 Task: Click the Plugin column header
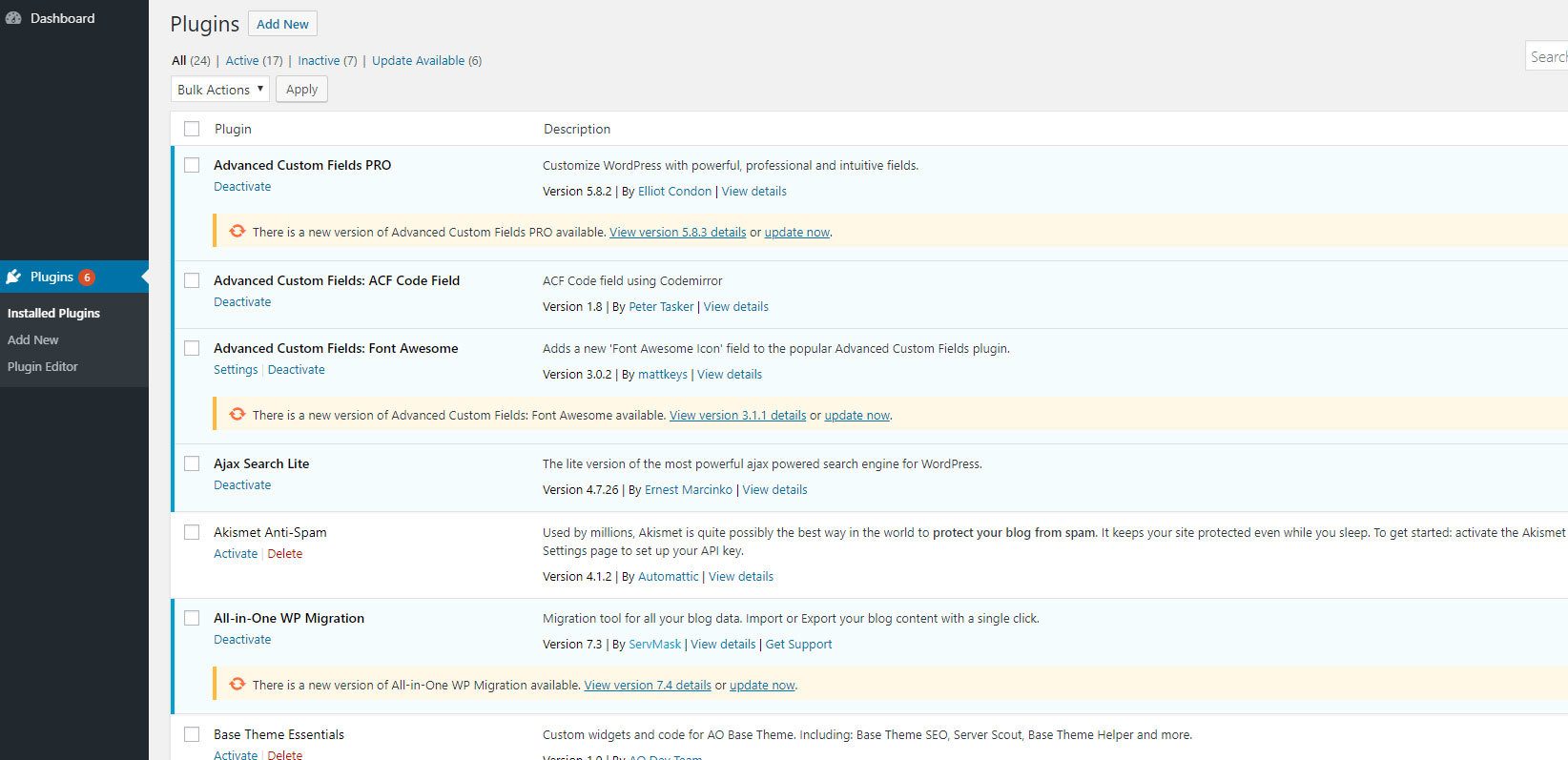click(233, 129)
